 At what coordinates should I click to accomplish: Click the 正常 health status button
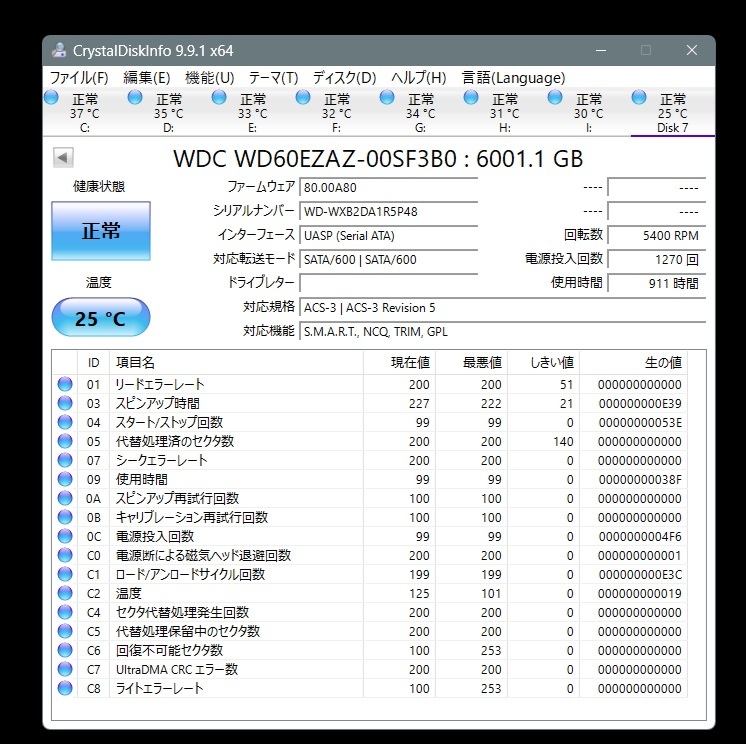[x=101, y=231]
